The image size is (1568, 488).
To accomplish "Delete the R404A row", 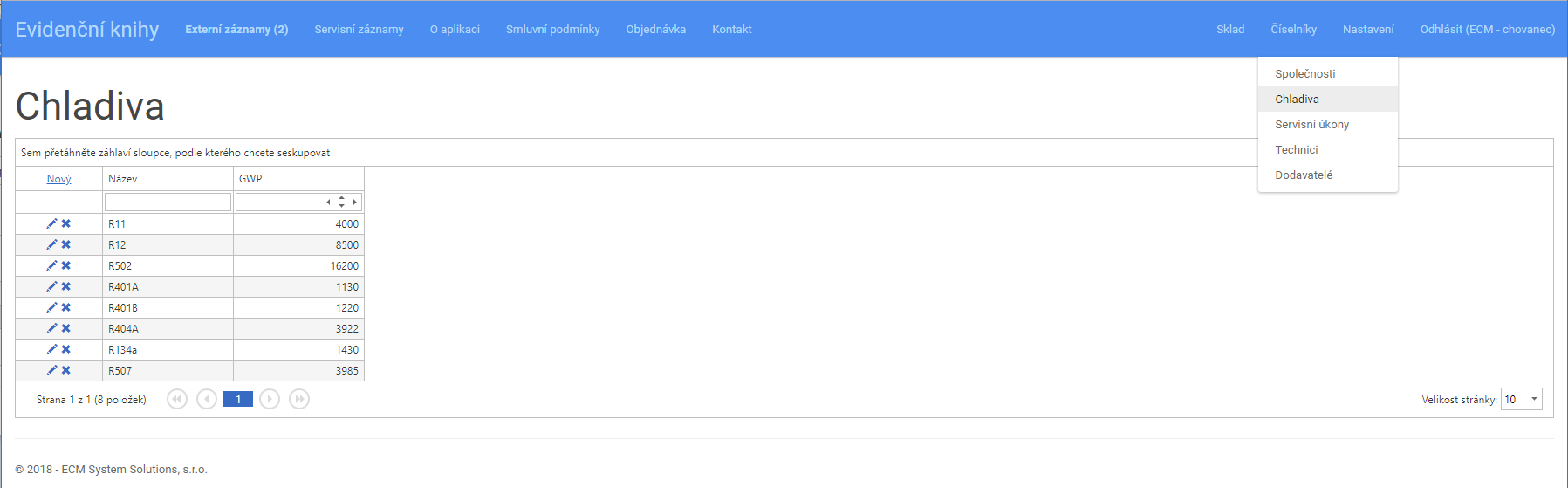I will pos(65,328).
